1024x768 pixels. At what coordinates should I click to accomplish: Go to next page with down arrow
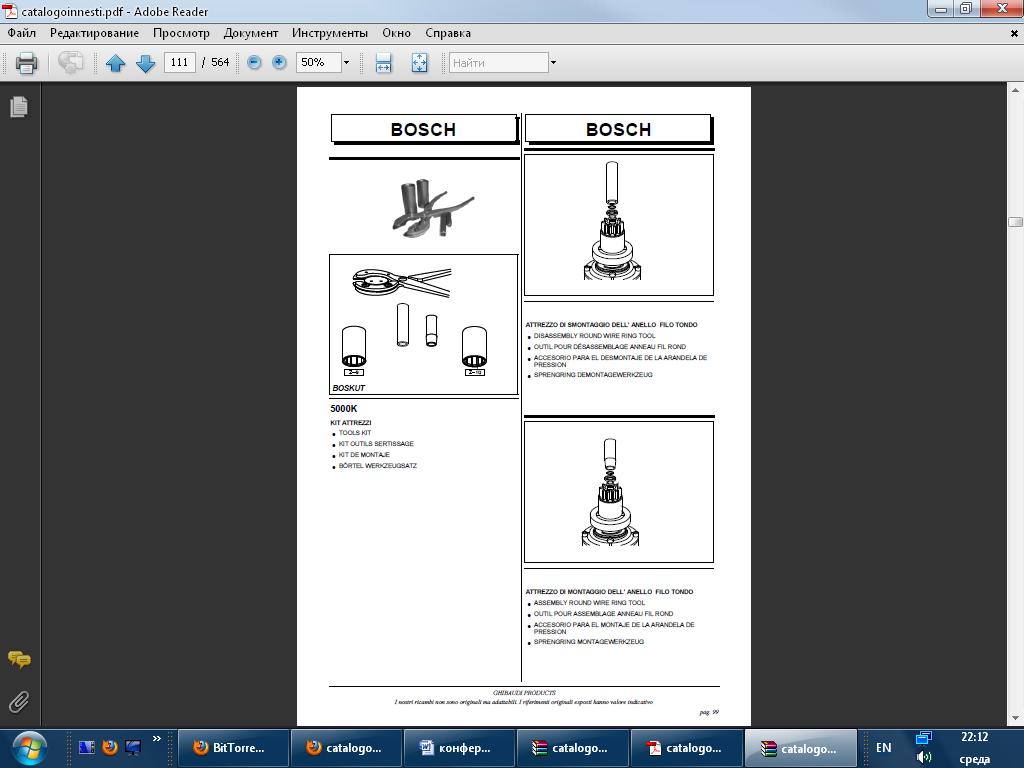coord(145,63)
